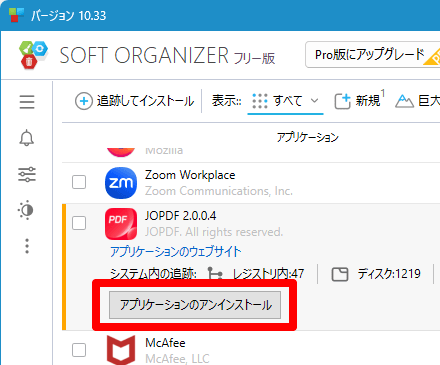Select the 巨大 filter tab
Viewport: 440px width, 365px height.
point(417,101)
